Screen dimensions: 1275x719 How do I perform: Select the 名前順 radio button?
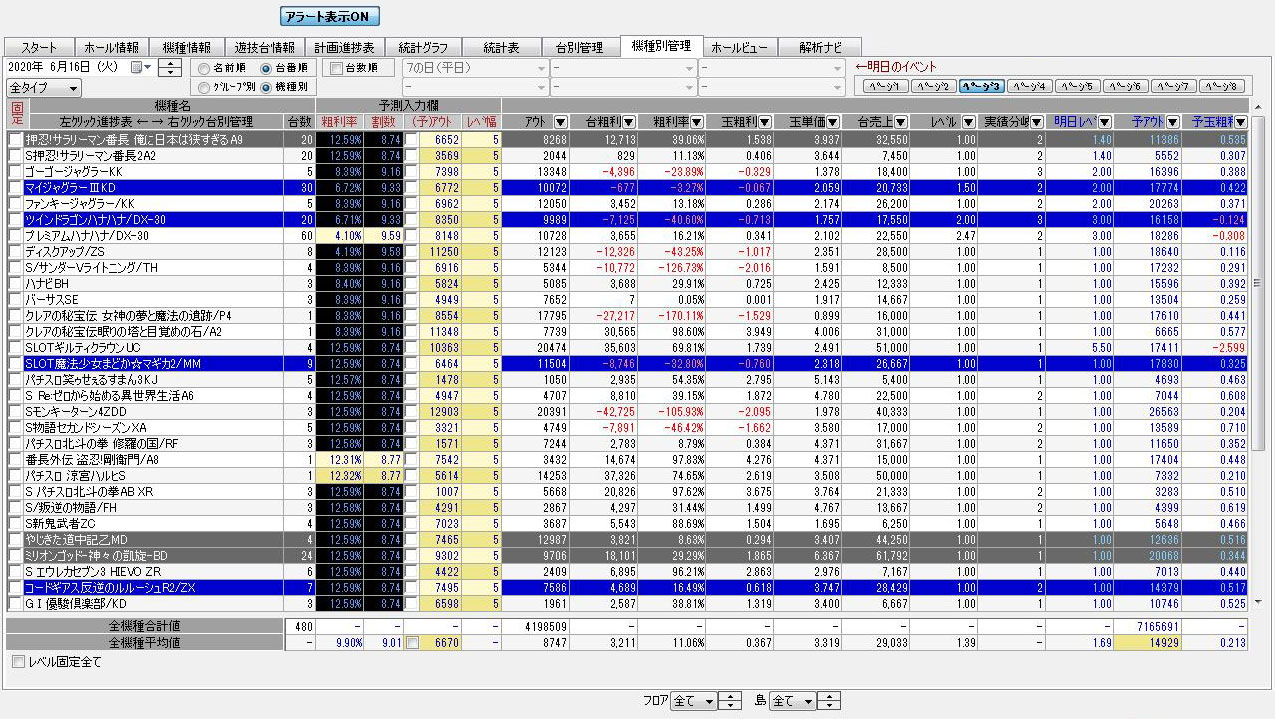coord(204,69)
